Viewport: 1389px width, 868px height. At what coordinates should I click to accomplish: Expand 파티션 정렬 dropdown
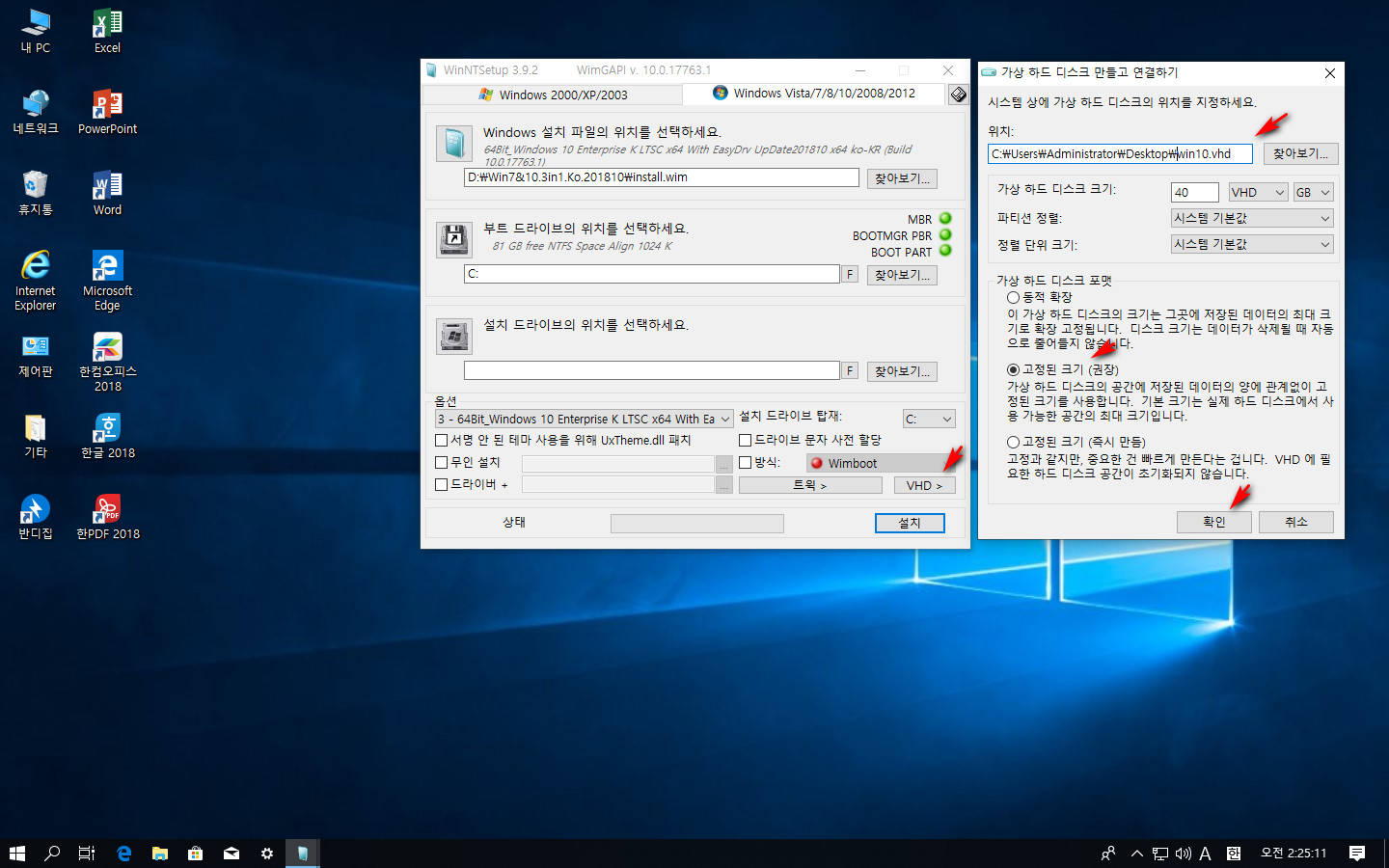1252,219
